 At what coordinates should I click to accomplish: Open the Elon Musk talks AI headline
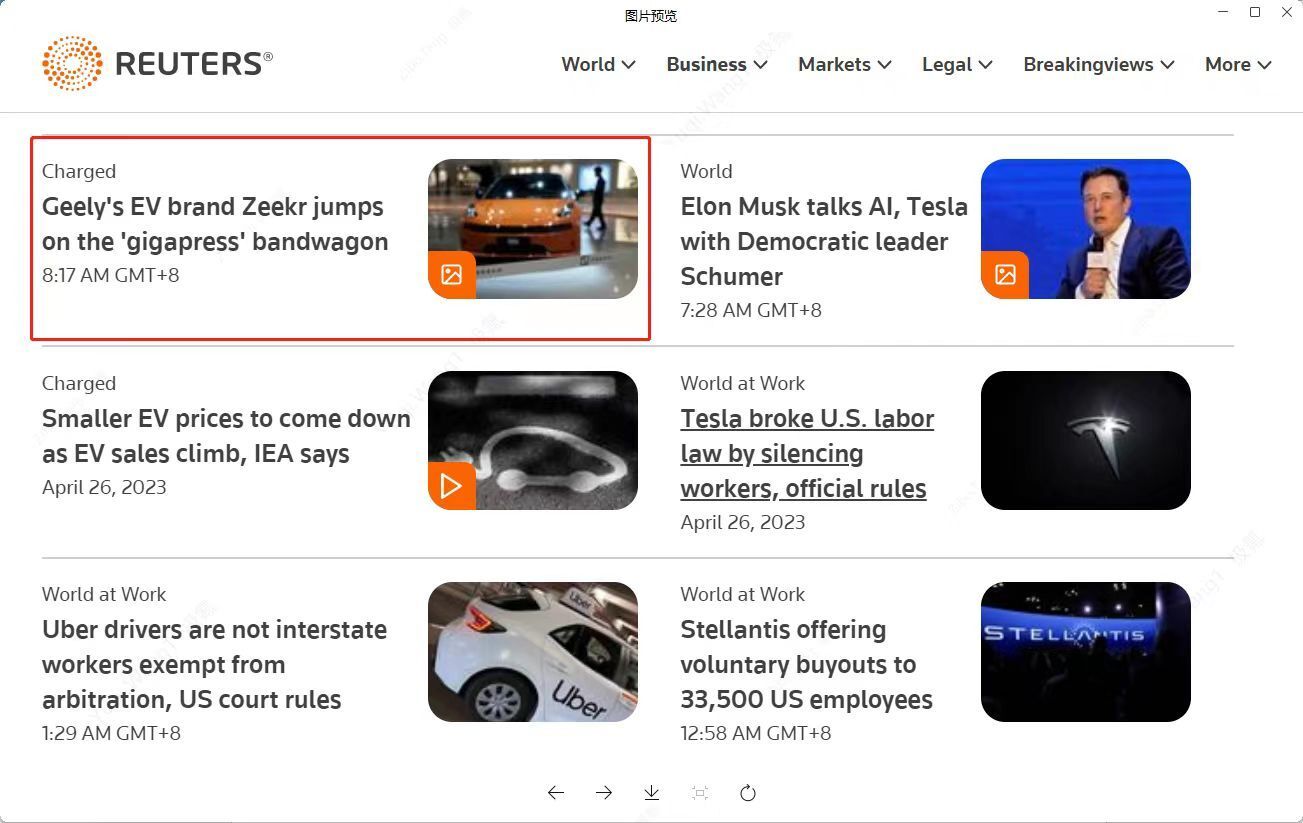824,241
